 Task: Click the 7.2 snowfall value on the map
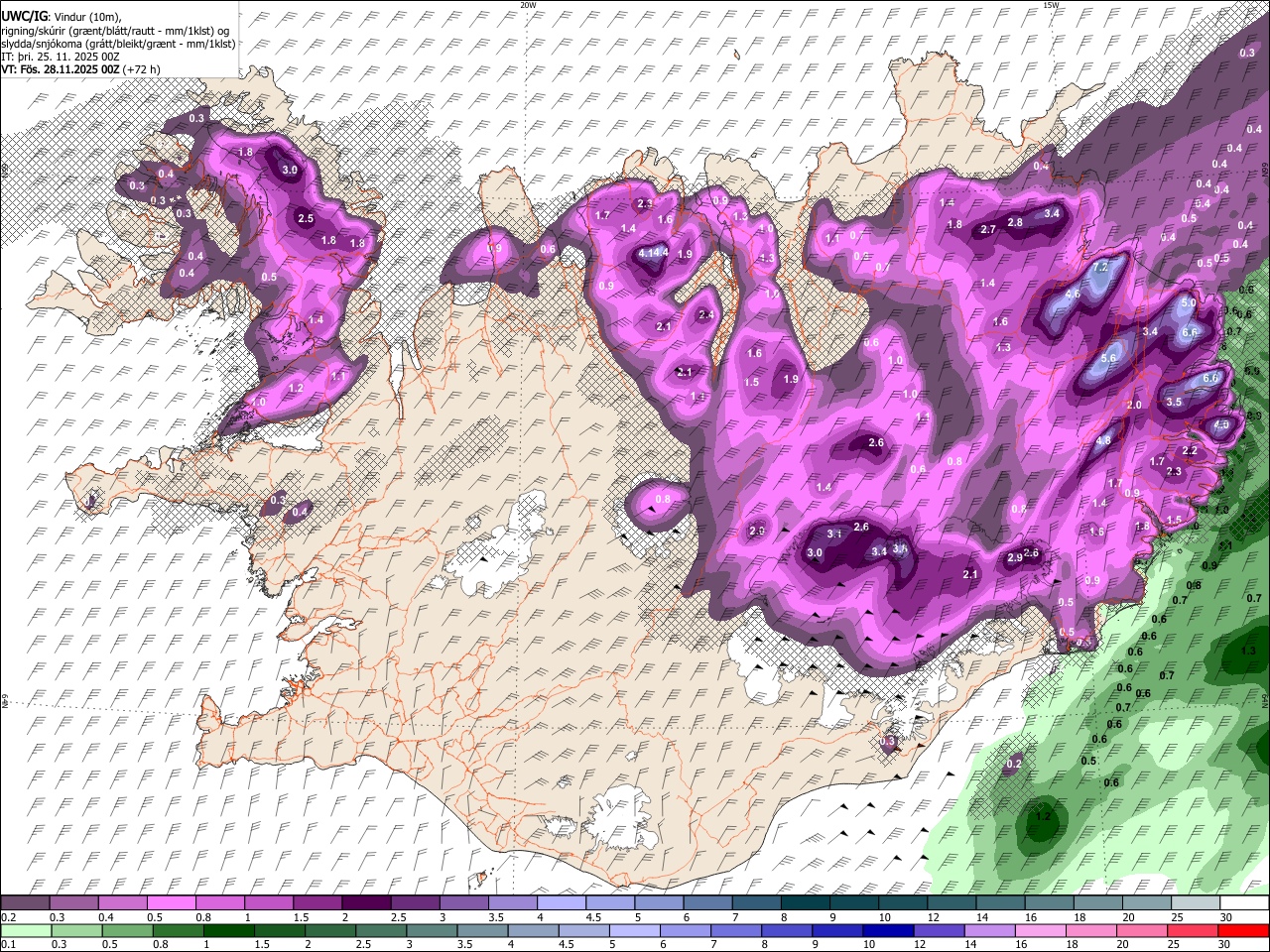tap(1100, 268)
